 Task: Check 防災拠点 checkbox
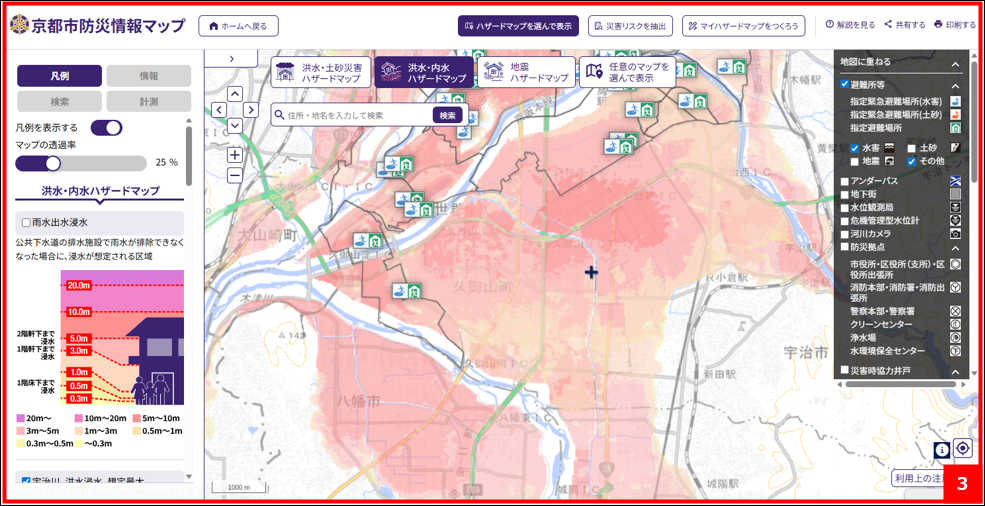845,247
